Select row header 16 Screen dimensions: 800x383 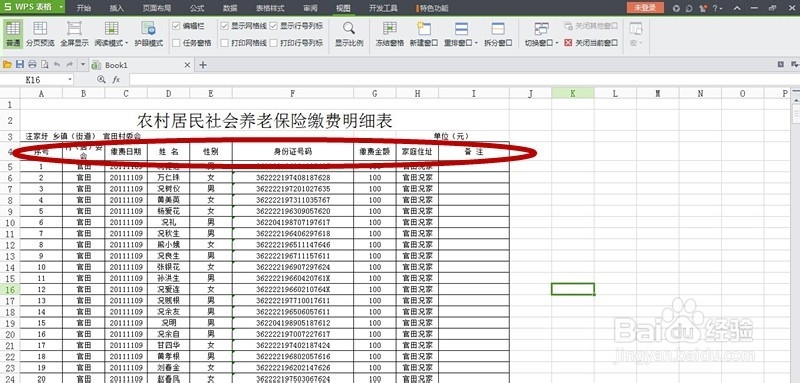click(x=10, y=289)
